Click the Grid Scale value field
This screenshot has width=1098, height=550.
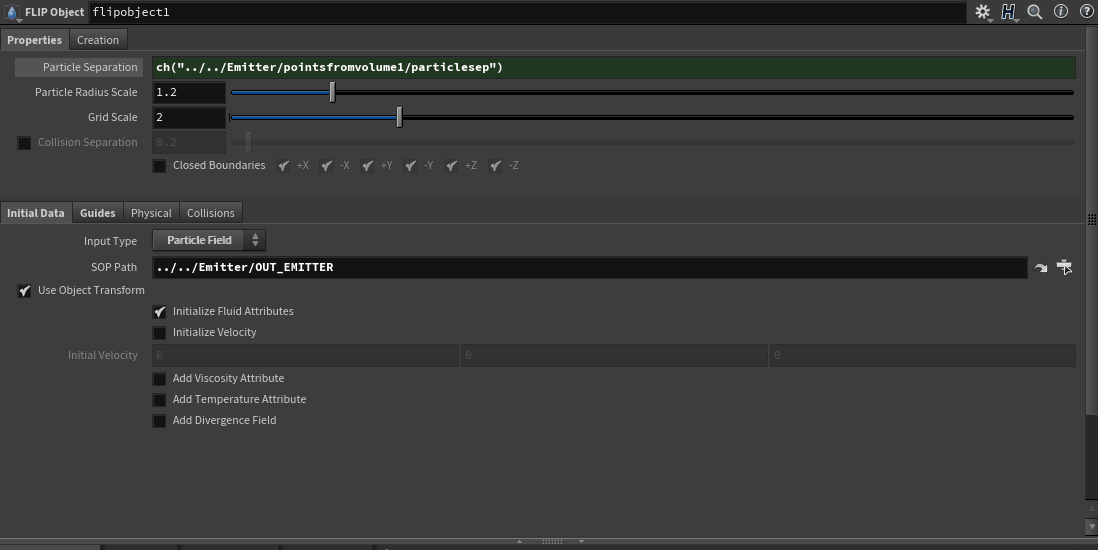(189, 118)
